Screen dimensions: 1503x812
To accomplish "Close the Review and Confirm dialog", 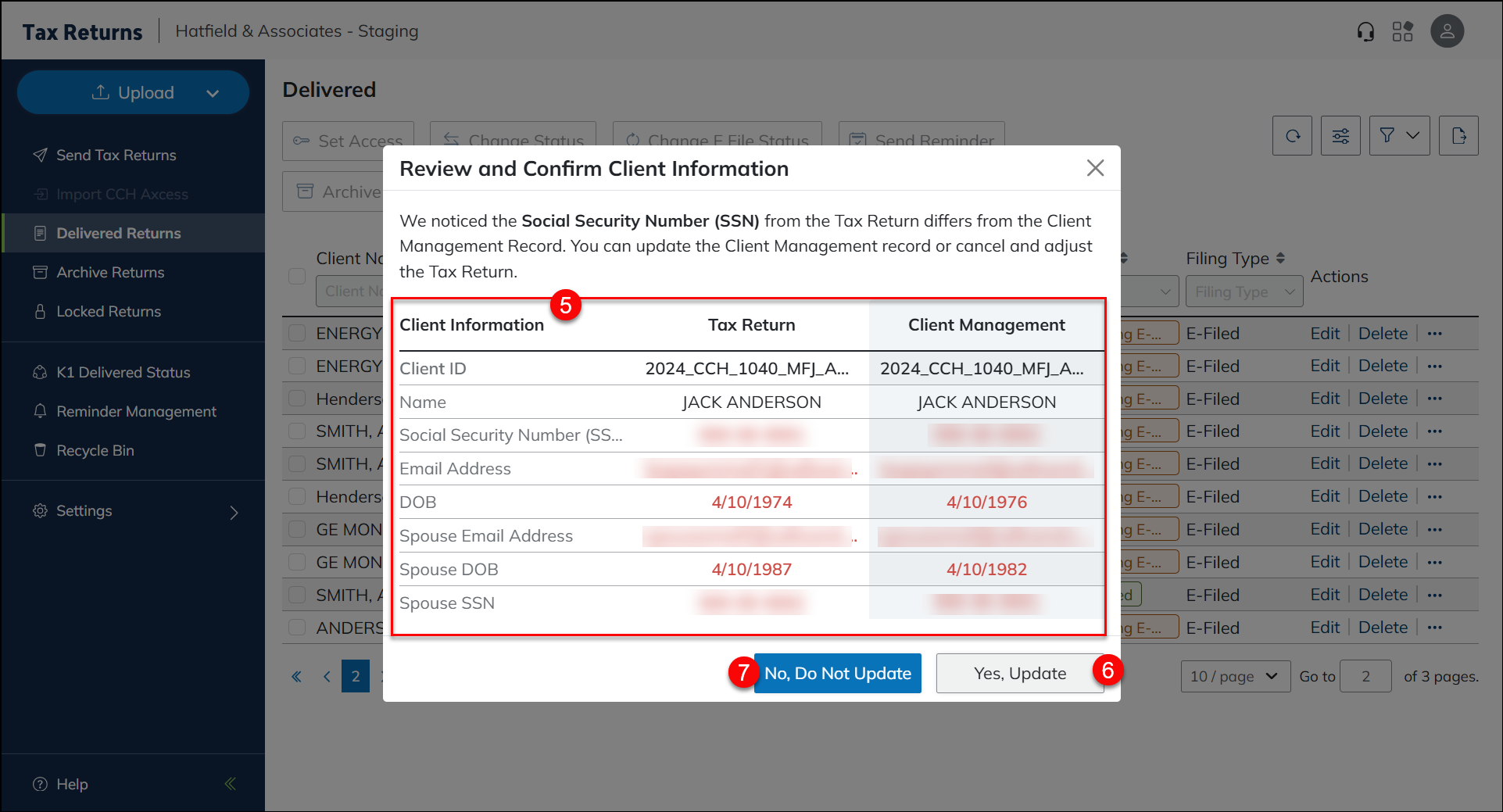I will pos(1095,168).
